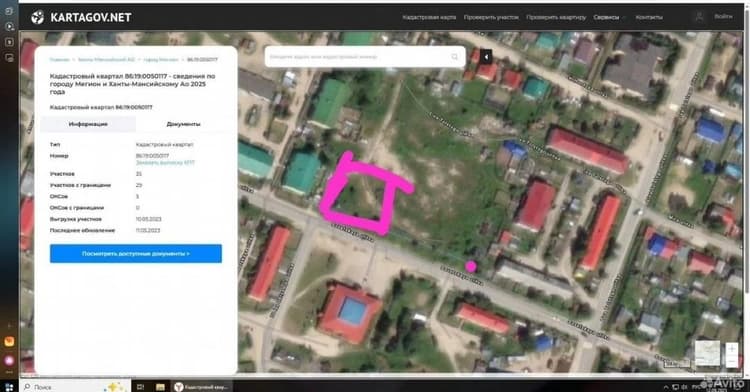The height and width of the screenshot is (392, 750).
Task: Select the Информация tab
Action: pyautogui.click(x=88, y=124)
